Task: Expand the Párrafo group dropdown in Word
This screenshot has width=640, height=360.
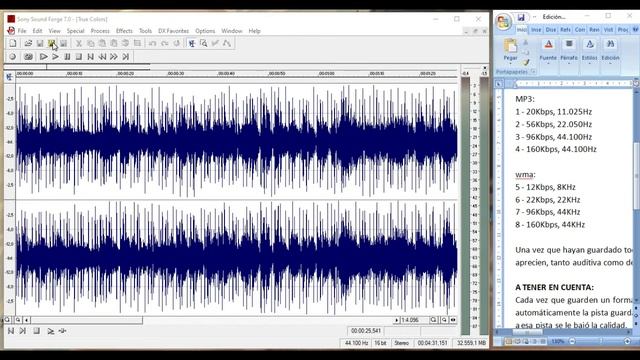Action: pyautogui.click(x=569, y=52)
